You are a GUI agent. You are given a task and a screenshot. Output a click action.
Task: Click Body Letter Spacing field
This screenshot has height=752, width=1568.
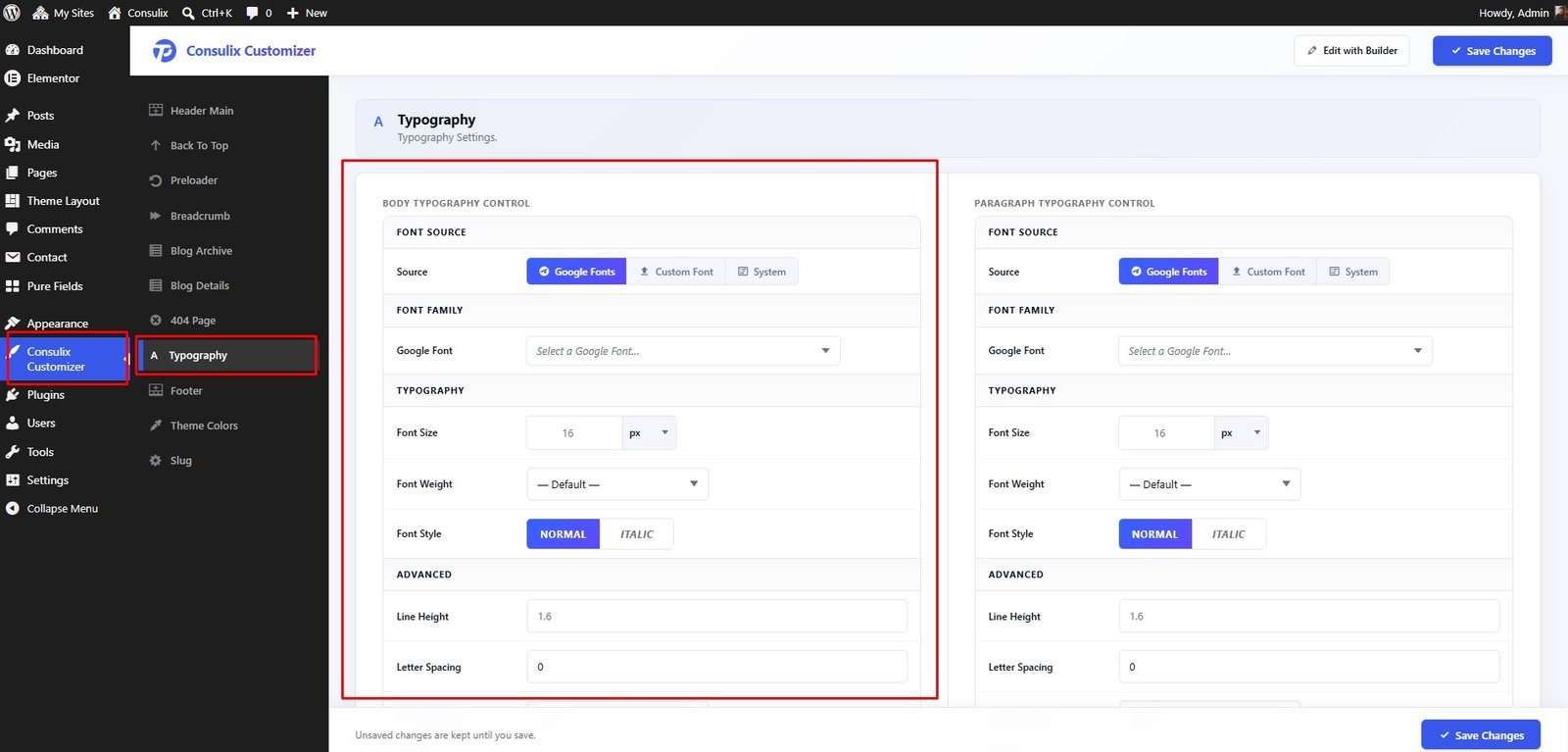coord(716,667)
